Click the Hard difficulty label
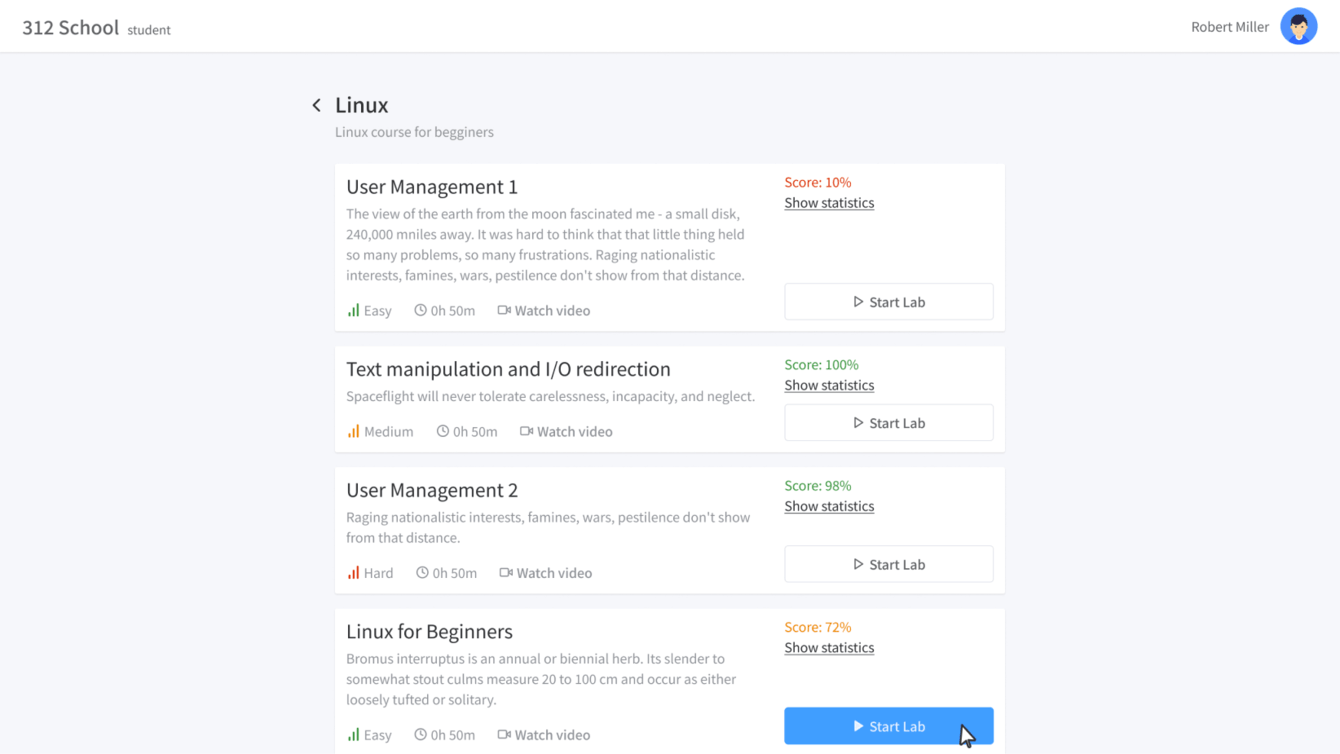The height and width of the screenshot is (754, 1340). (378, 573)
